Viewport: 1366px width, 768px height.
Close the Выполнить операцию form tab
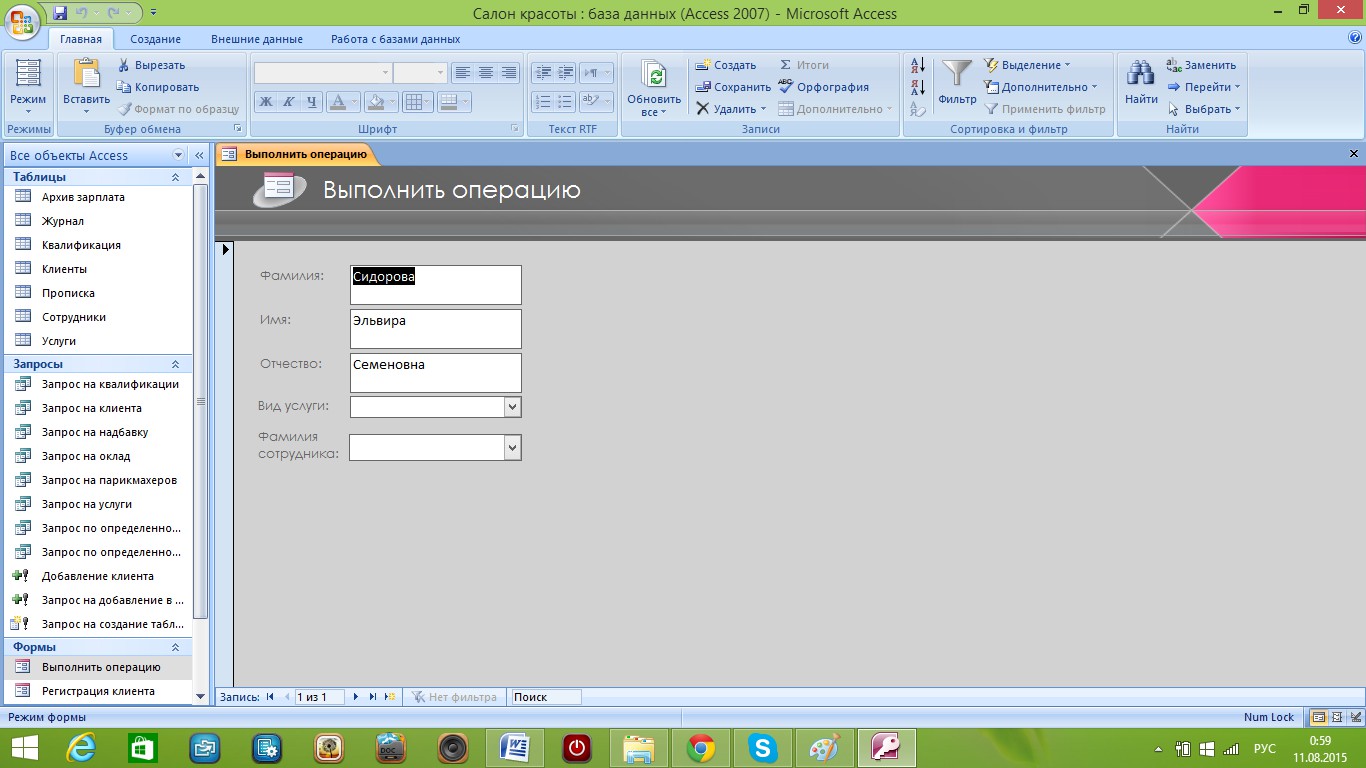1354,154
